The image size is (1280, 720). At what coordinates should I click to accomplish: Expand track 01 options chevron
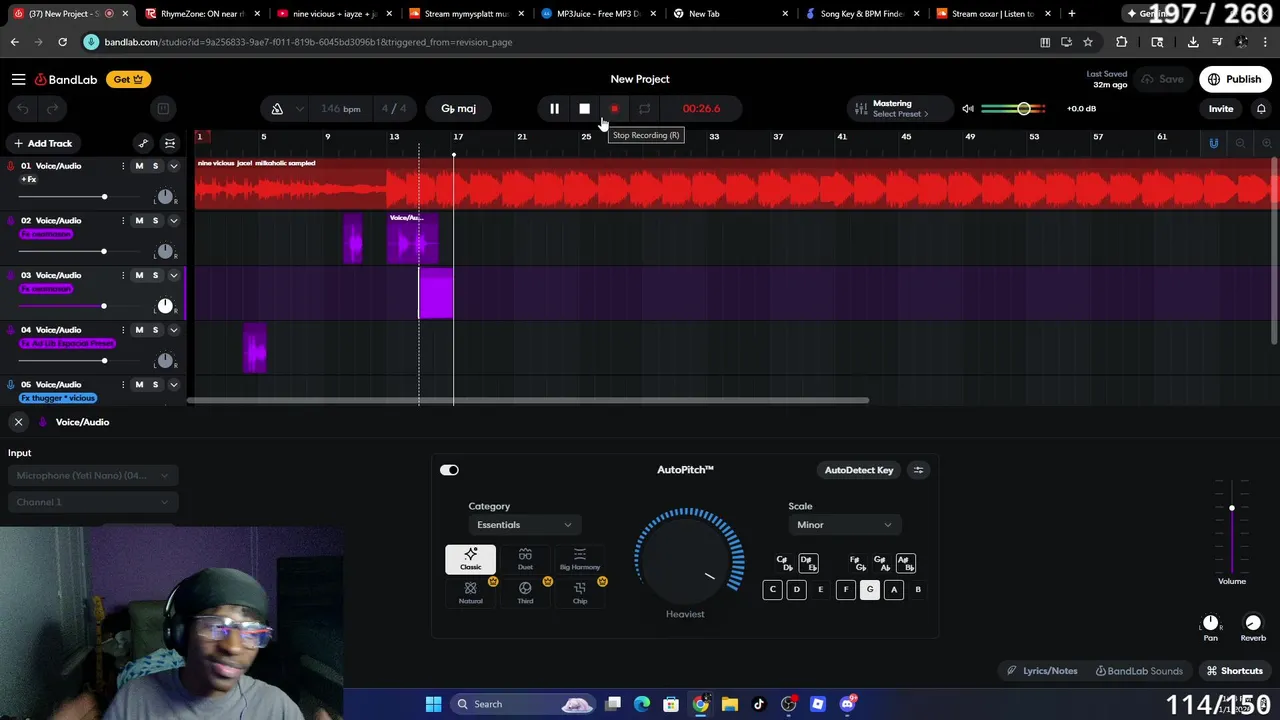coord(173,166)
